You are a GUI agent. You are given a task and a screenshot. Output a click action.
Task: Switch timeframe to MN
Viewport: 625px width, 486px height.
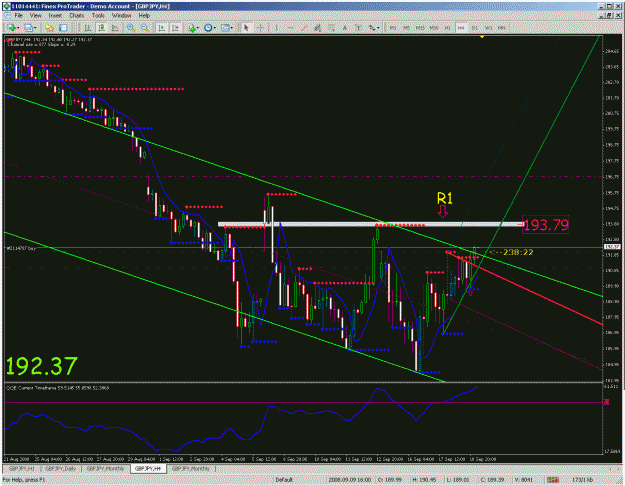tap(502, 28)
